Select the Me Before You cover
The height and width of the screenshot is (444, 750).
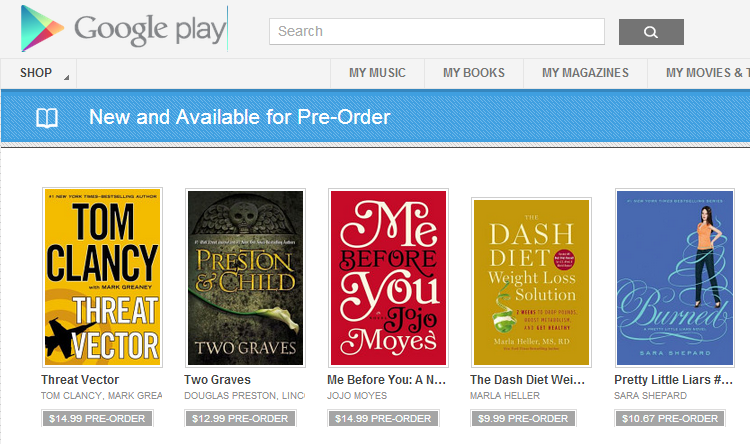point(388,277)
